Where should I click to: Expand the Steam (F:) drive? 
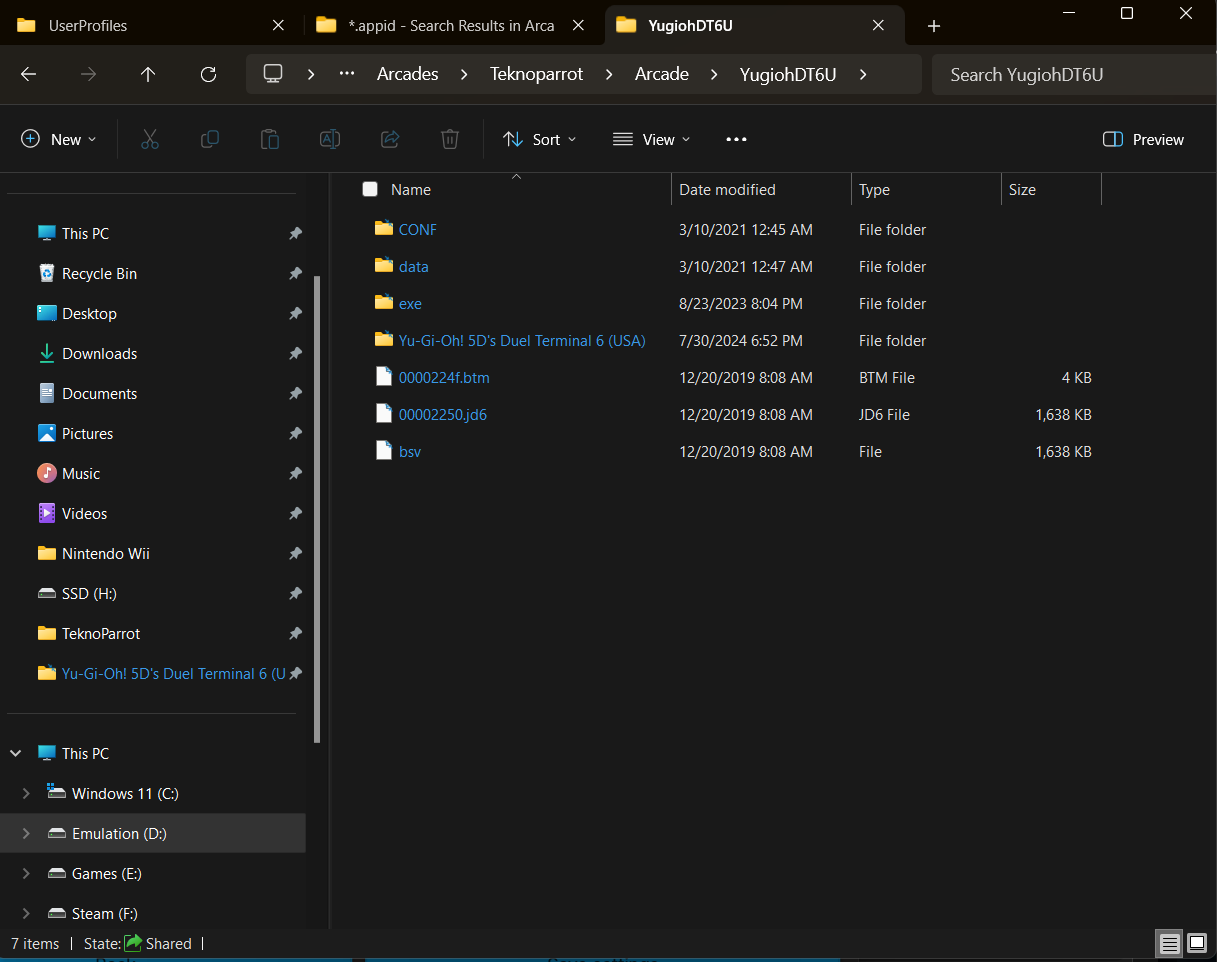[x=26, y=913]
